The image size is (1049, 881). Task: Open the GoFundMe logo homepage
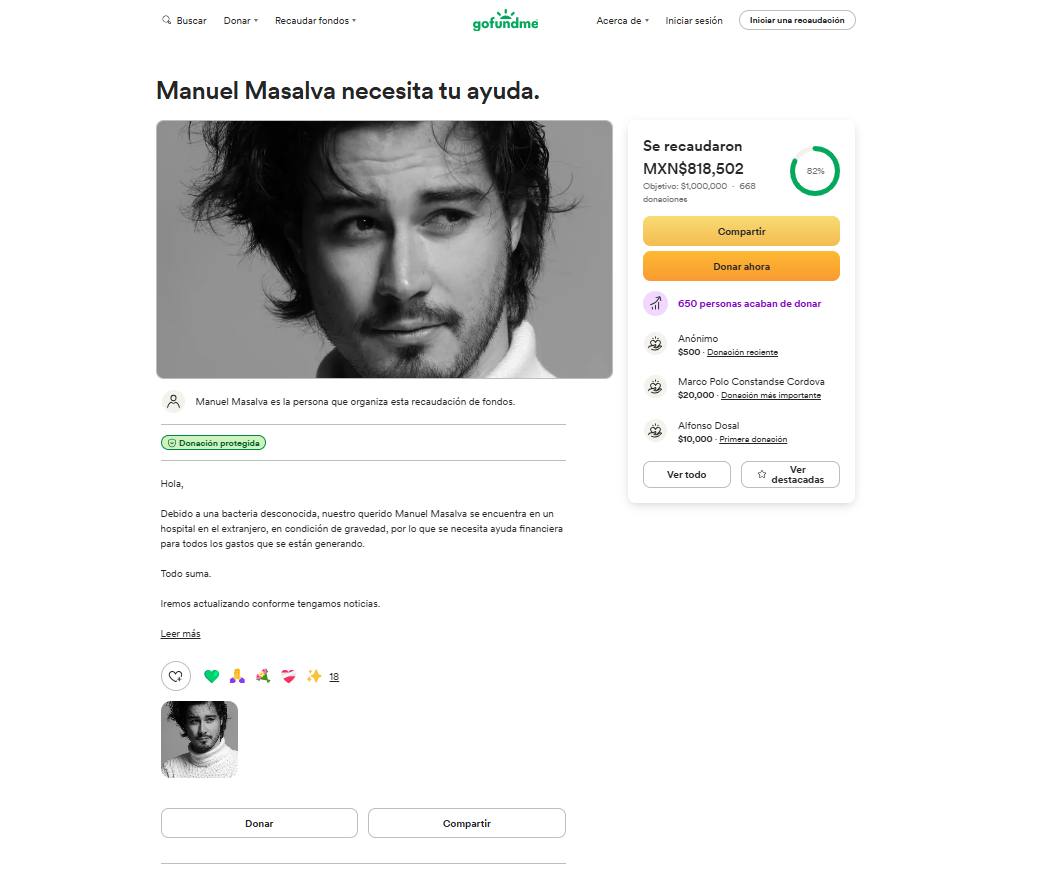(505, 21)
